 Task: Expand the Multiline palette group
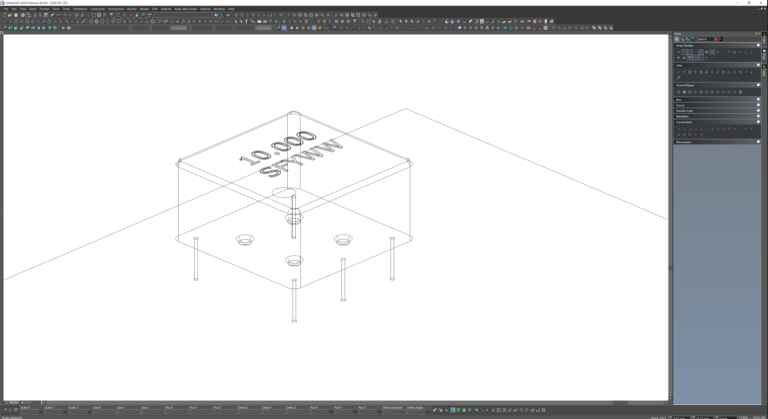758,116
